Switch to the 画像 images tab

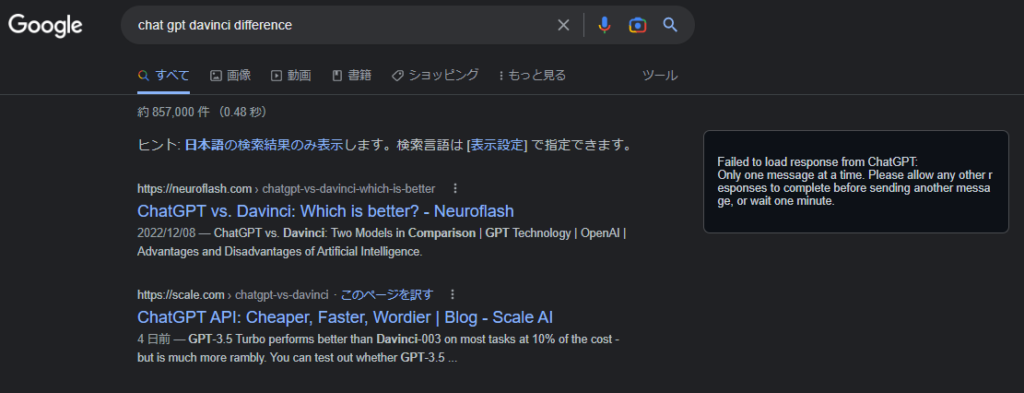[x=231, y=76]
